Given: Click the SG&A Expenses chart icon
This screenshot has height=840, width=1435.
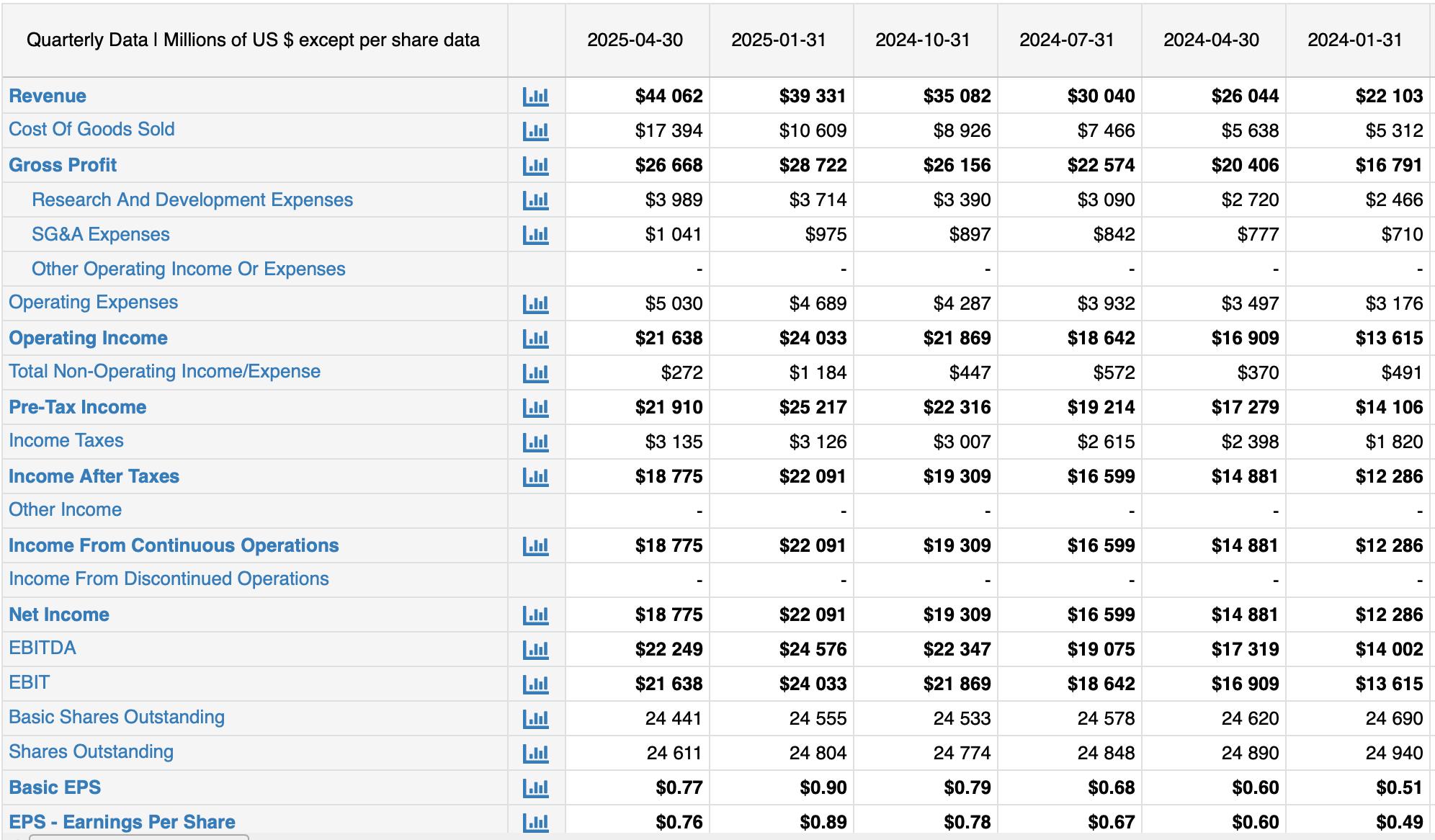Looking at the screenshot, I should pyautogui.click(x=535, y=234).
